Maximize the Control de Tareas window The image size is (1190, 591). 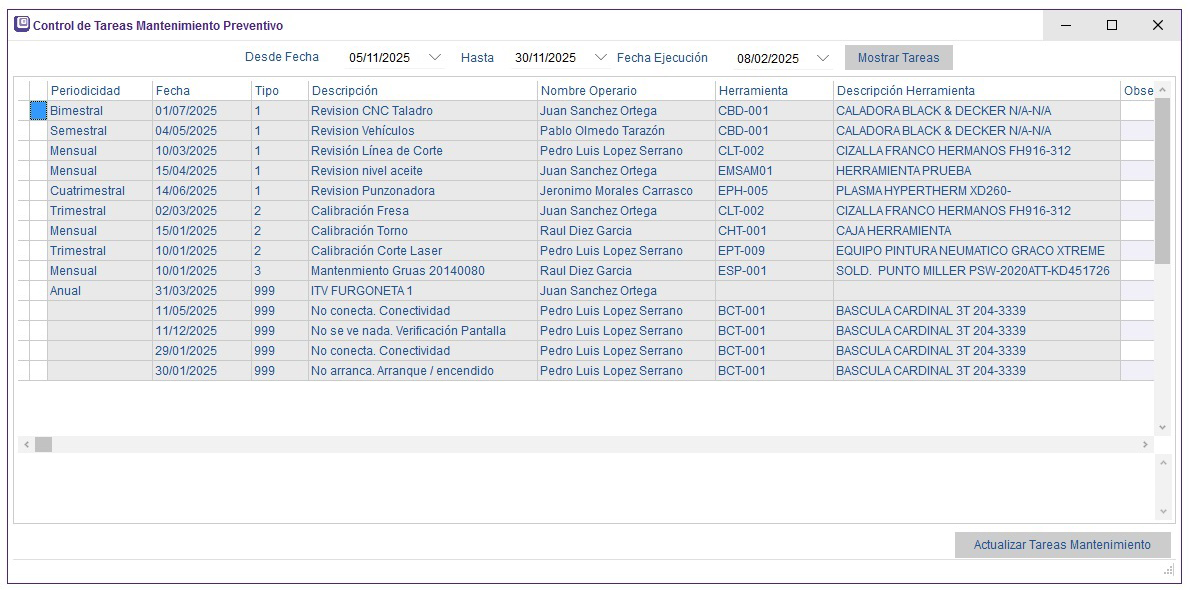click(x=1111, y=25)
